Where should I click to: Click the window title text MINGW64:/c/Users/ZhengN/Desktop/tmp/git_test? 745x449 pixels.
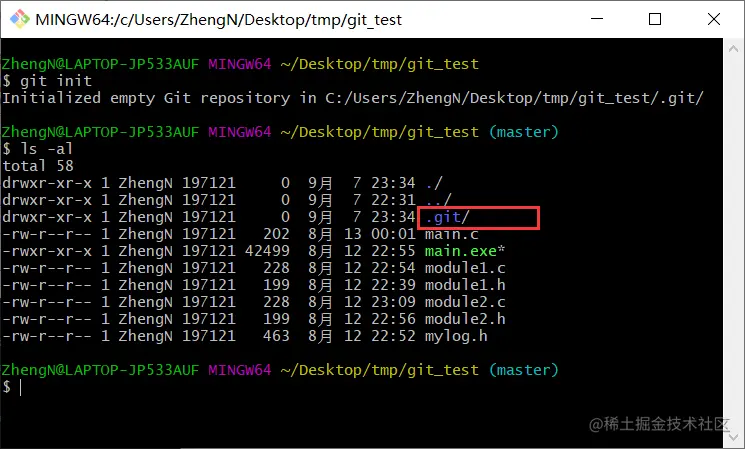click(x=219, y=20)
